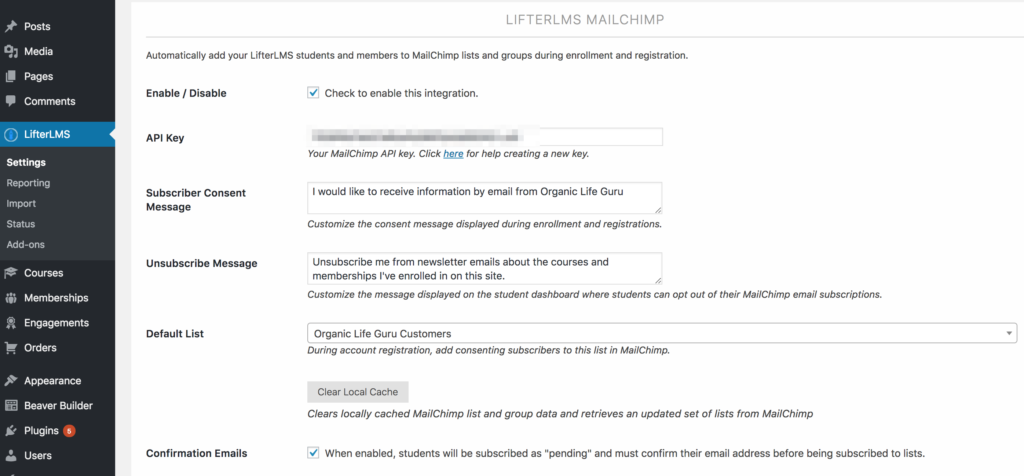Click the Comments speech bubble icon

(x=10, y=101)
